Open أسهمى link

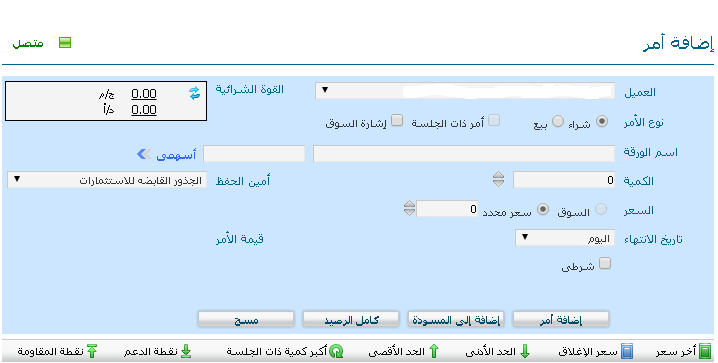point(176,155)
